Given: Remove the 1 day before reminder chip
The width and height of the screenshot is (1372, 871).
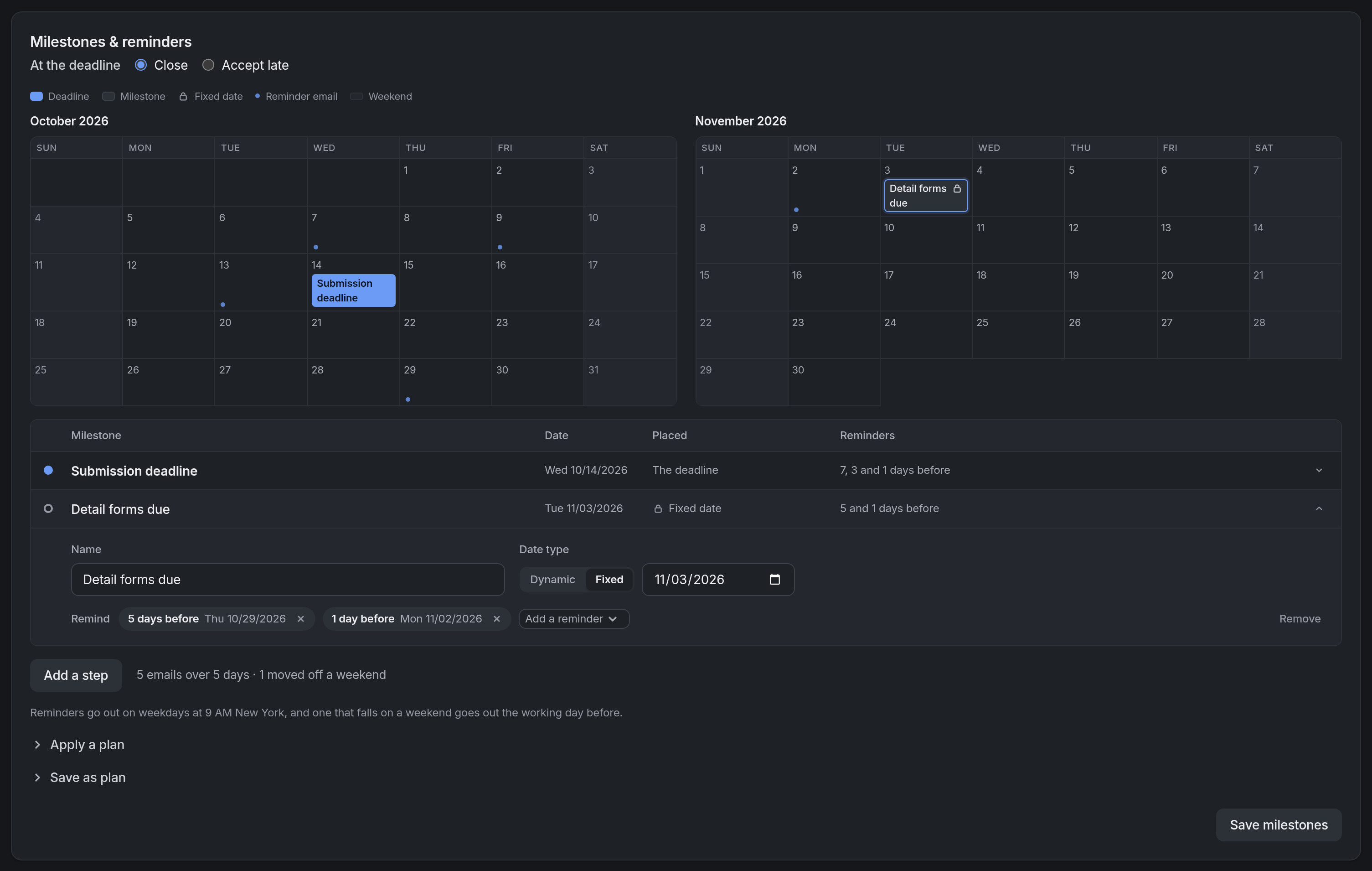Looking at the screenshot, I should click(497, 618).
